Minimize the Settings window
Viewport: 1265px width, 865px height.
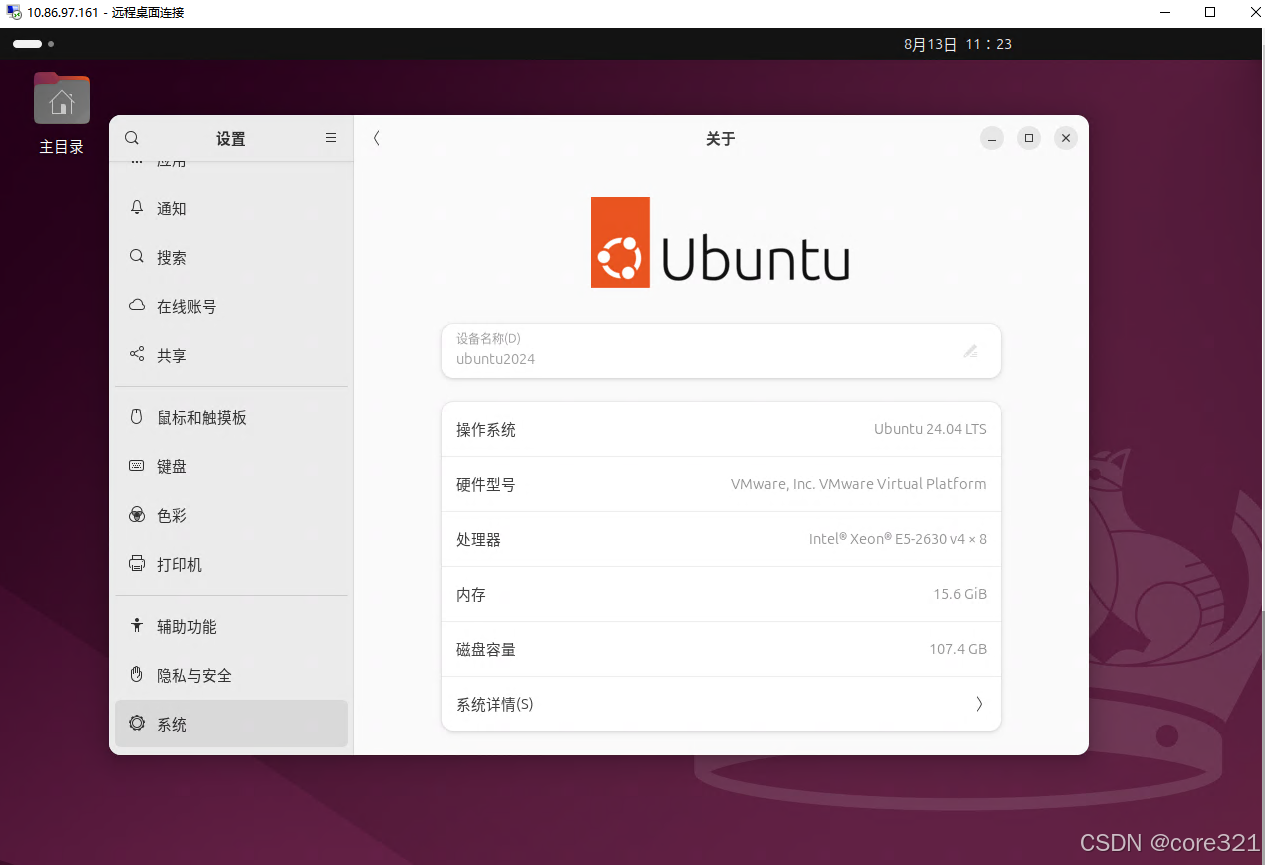click(991, 138)
